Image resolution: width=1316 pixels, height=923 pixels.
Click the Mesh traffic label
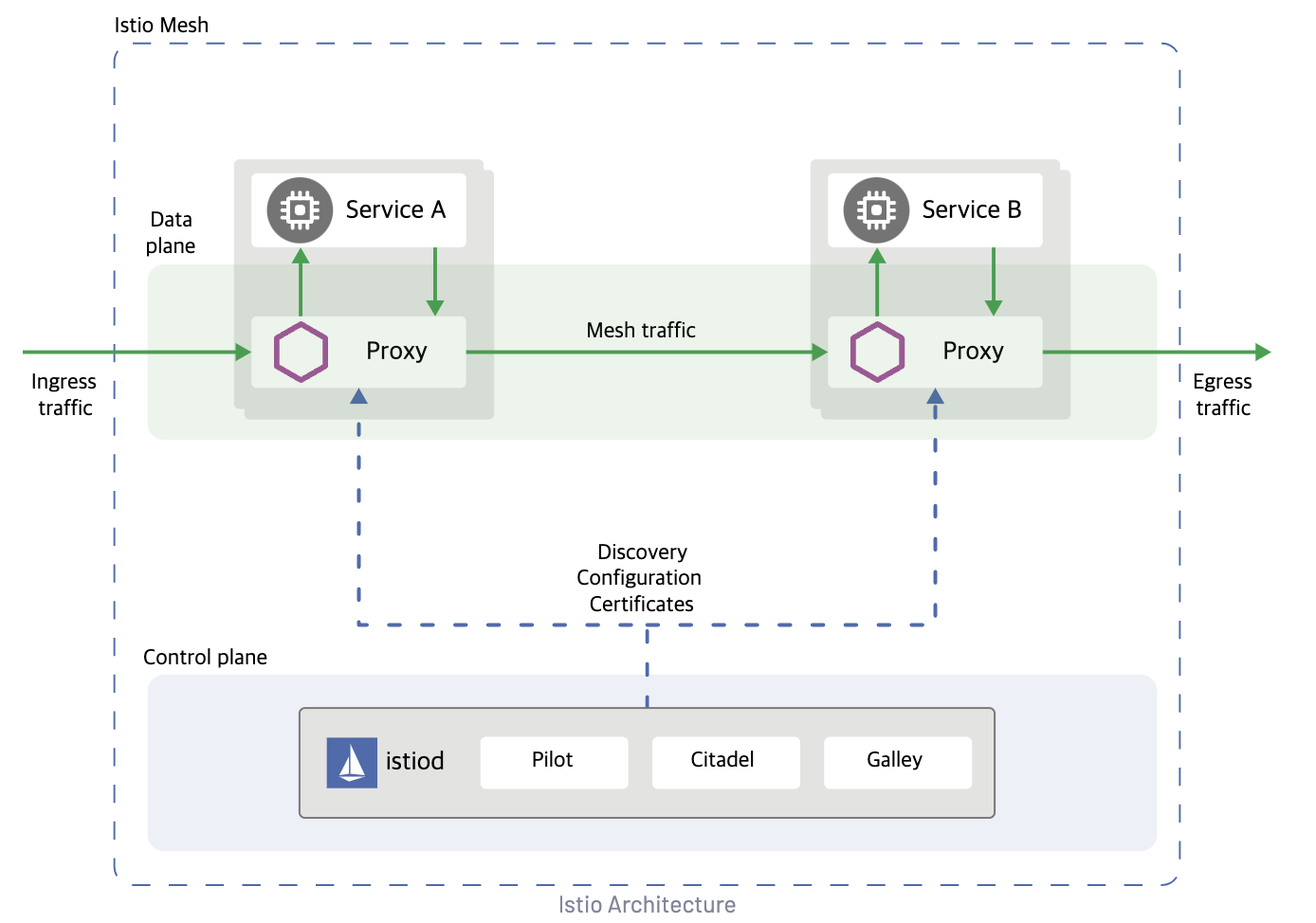coord(641,330)
